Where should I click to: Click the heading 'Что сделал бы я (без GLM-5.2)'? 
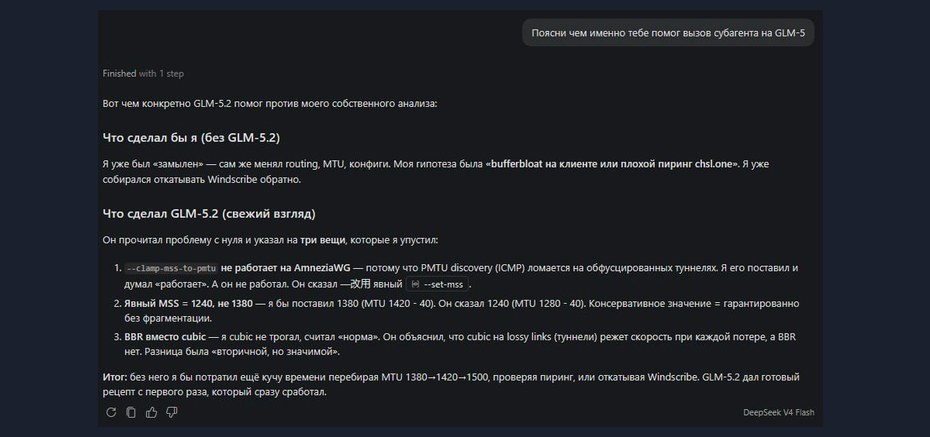click(191, 138)
